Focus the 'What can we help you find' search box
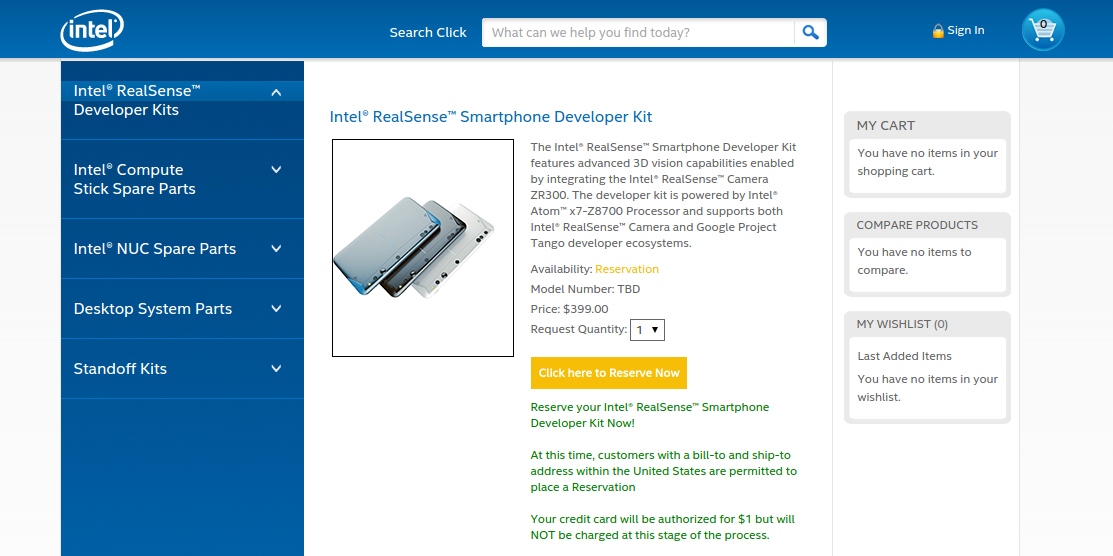This screenshot has height=556, width=1113. tap(638, 32)
